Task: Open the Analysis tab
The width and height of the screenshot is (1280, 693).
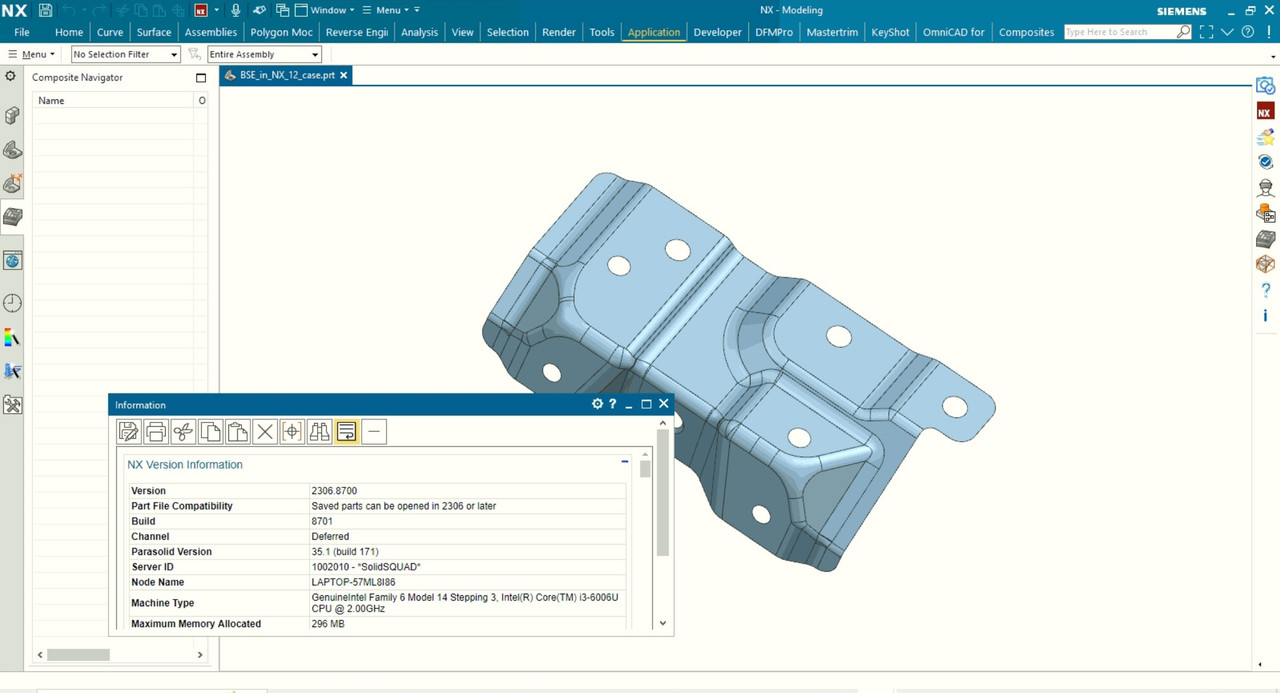Action: (x=419, y=32)
